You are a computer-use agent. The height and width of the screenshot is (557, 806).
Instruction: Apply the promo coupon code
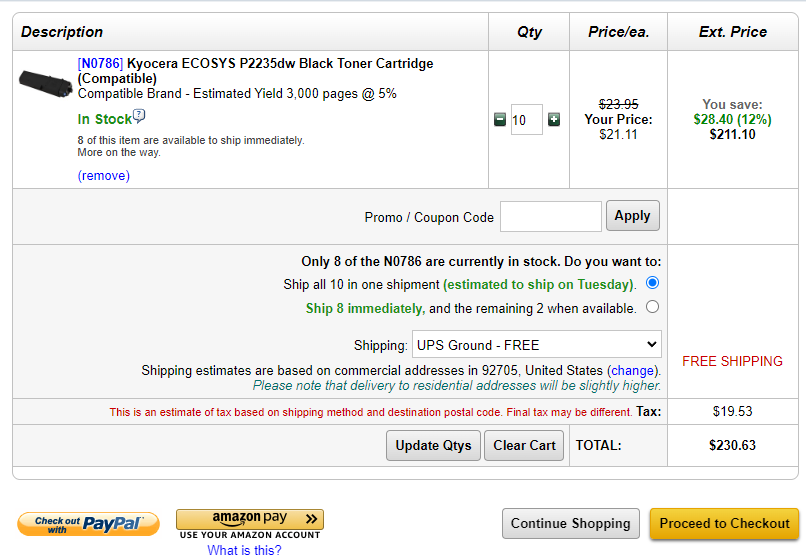(632, 216)
